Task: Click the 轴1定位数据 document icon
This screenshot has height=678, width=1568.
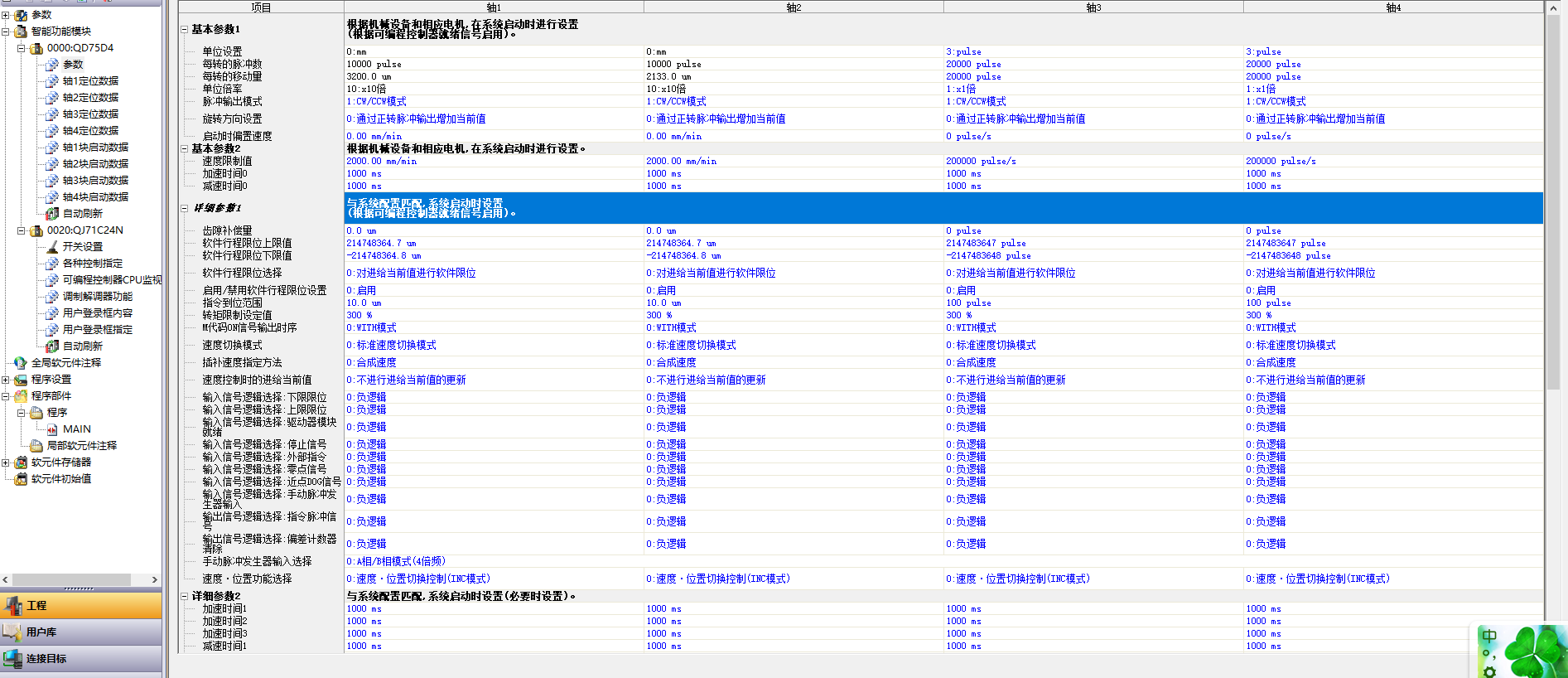Action: click(x=52, y=81)
